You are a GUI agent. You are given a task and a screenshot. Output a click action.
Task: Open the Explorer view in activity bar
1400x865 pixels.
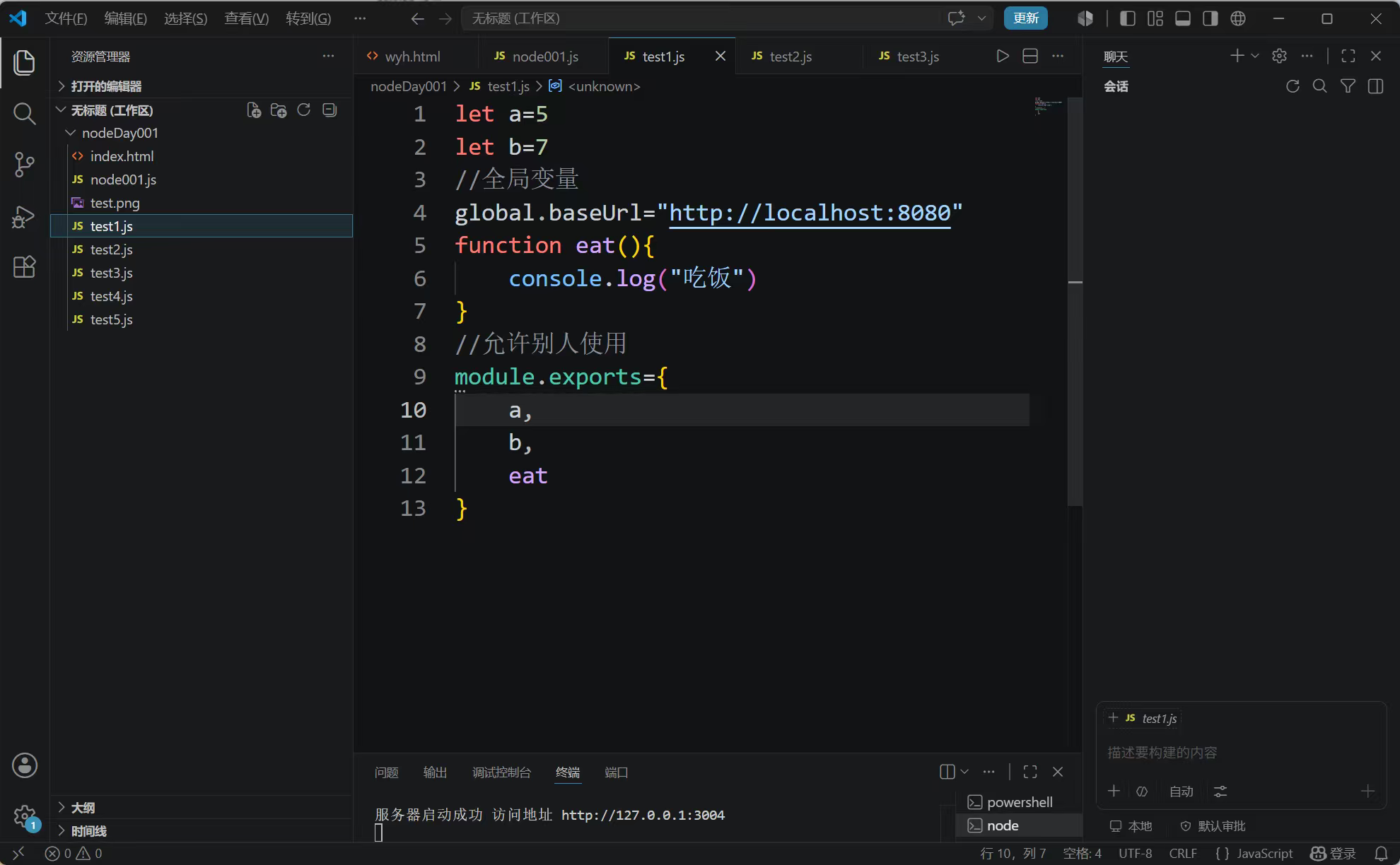pos(24,62)
